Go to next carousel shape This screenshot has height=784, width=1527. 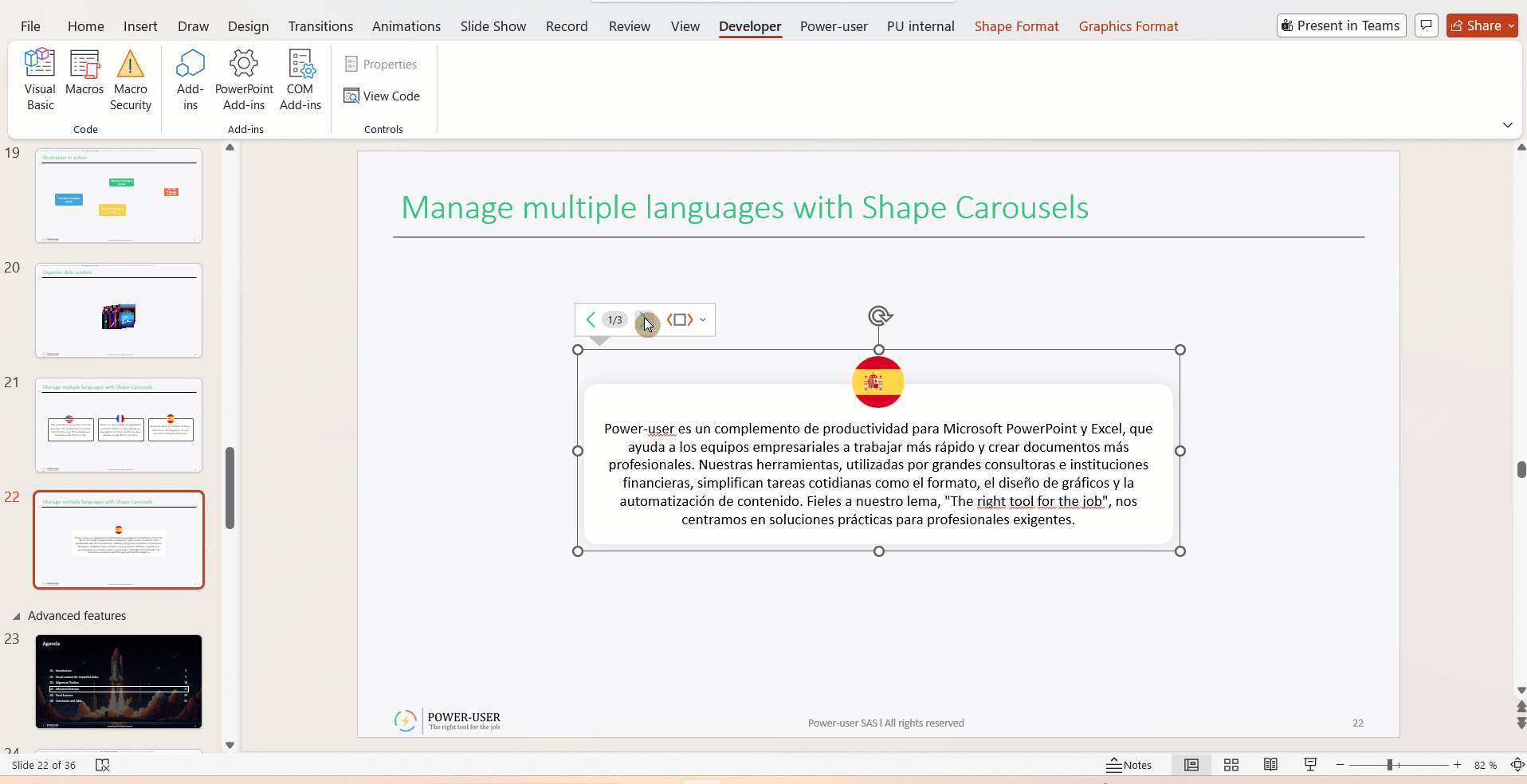pyautogui.click(x=647, y=320)
